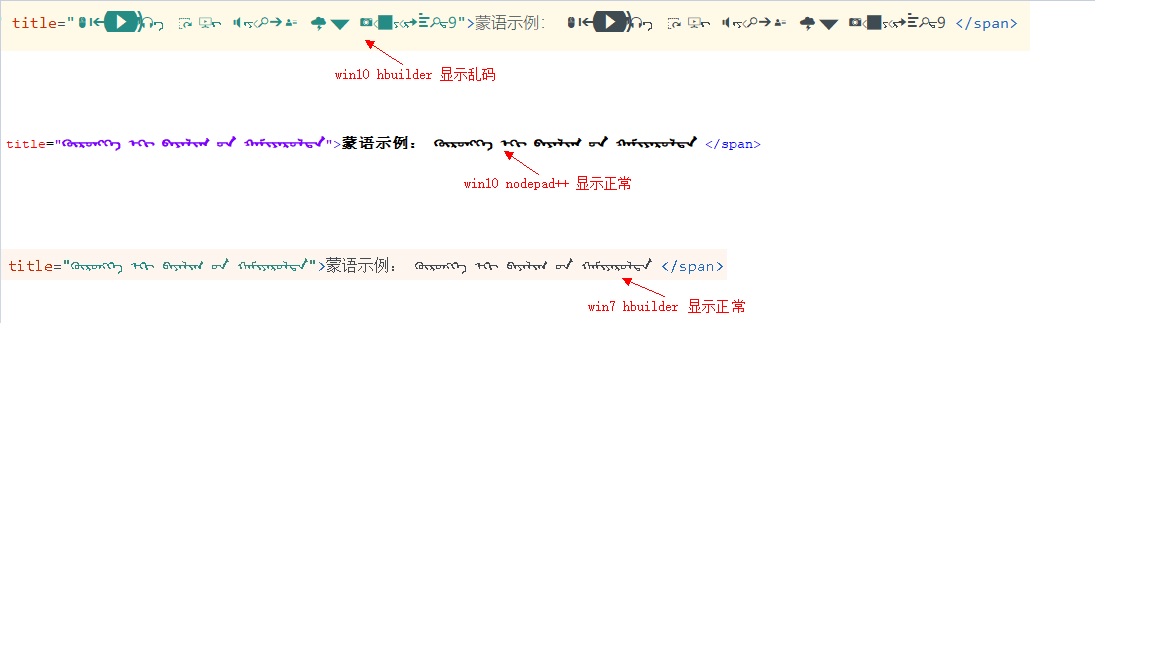Click the bold 蒙语示例 text in the middle row
This screenshot has height=648, width=1152.
point(381,143)
